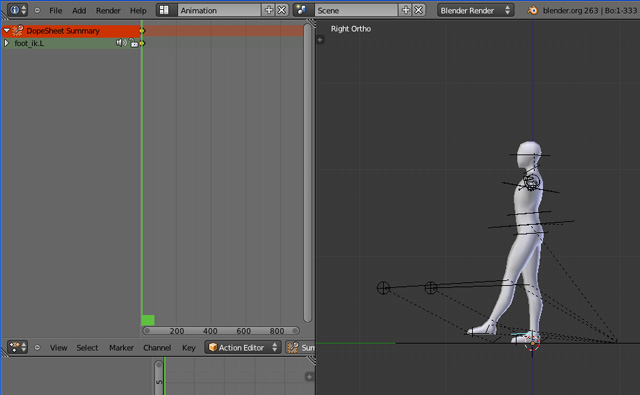Screen dimensions: 640x395
Task: Click the Right Ortho view label
Action: (x=351, y=29)
